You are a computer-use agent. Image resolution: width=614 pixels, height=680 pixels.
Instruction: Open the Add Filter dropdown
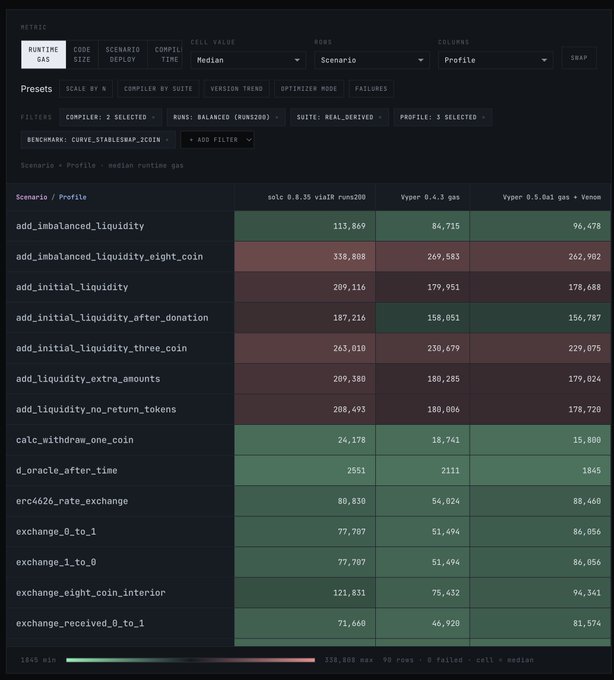click(217, 140)
